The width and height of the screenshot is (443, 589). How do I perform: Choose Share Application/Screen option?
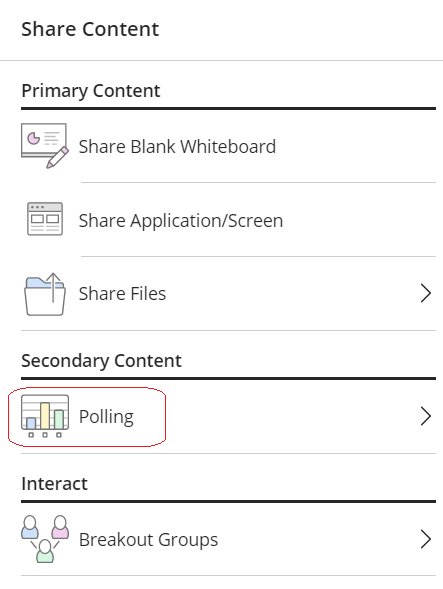pyautogui.click(x=228, y=220)
